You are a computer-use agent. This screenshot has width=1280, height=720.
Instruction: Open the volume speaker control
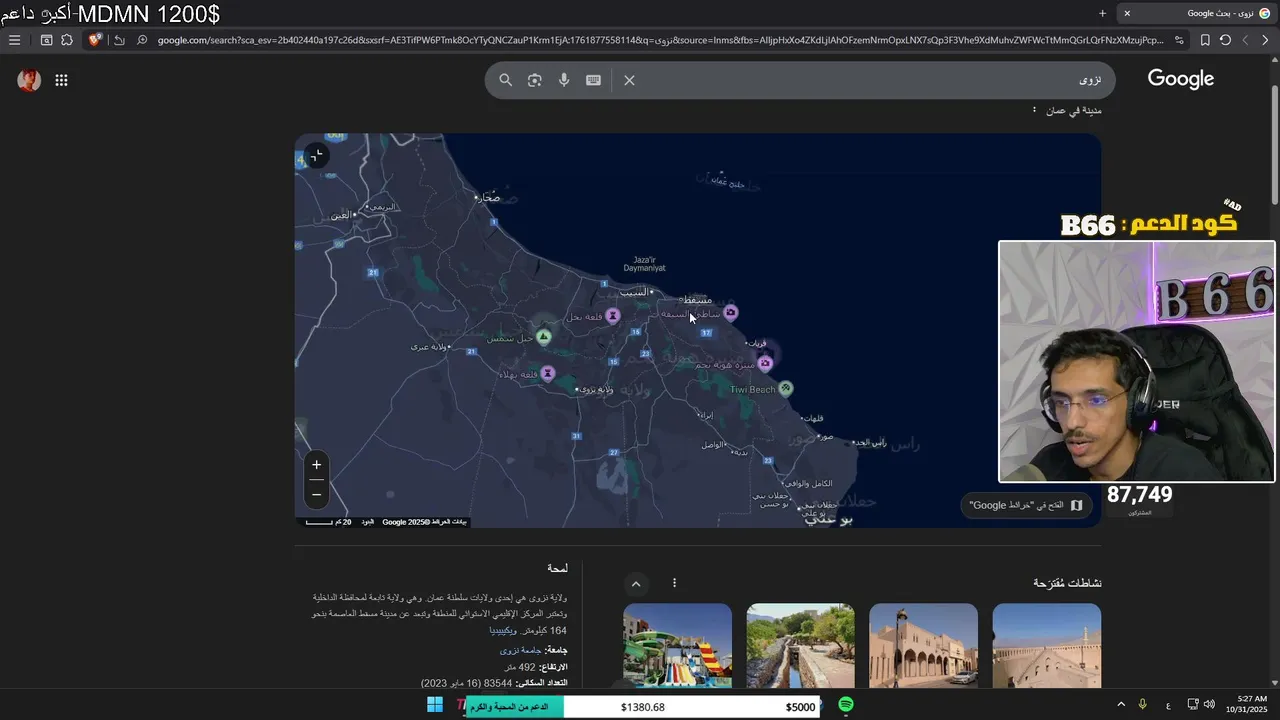click(1209, 705)
